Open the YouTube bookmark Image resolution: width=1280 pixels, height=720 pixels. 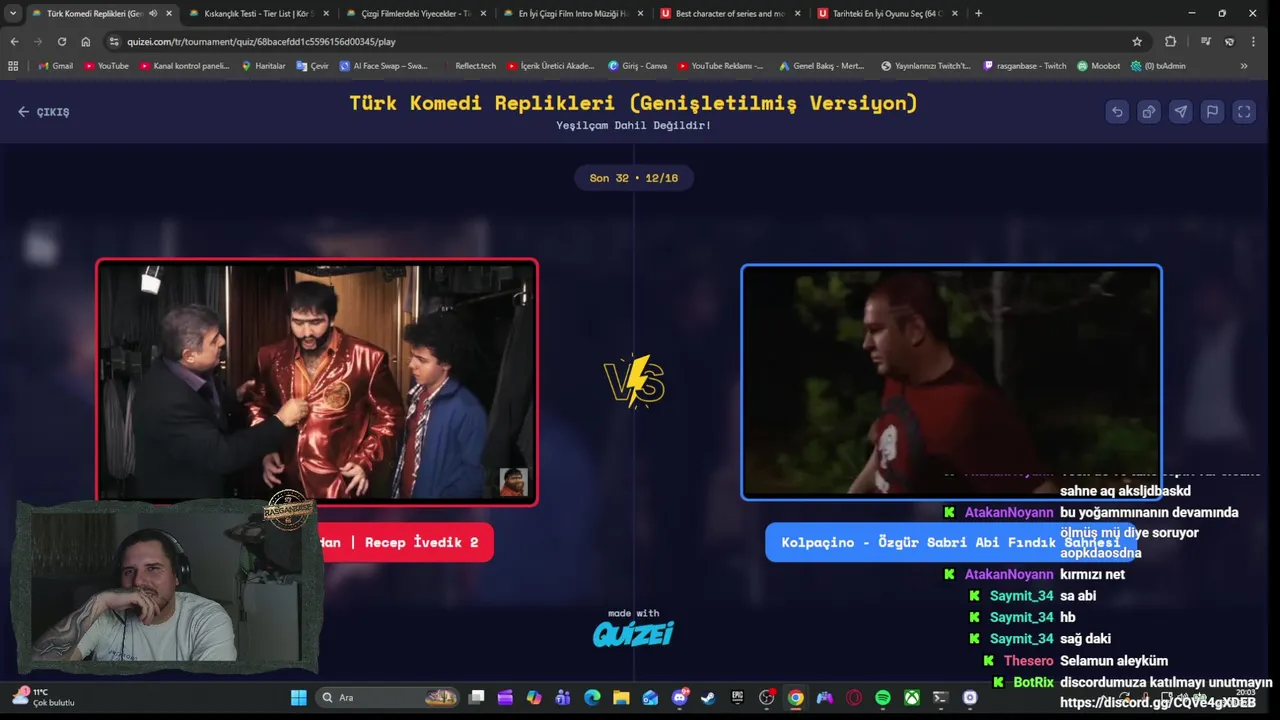point(106,66)
